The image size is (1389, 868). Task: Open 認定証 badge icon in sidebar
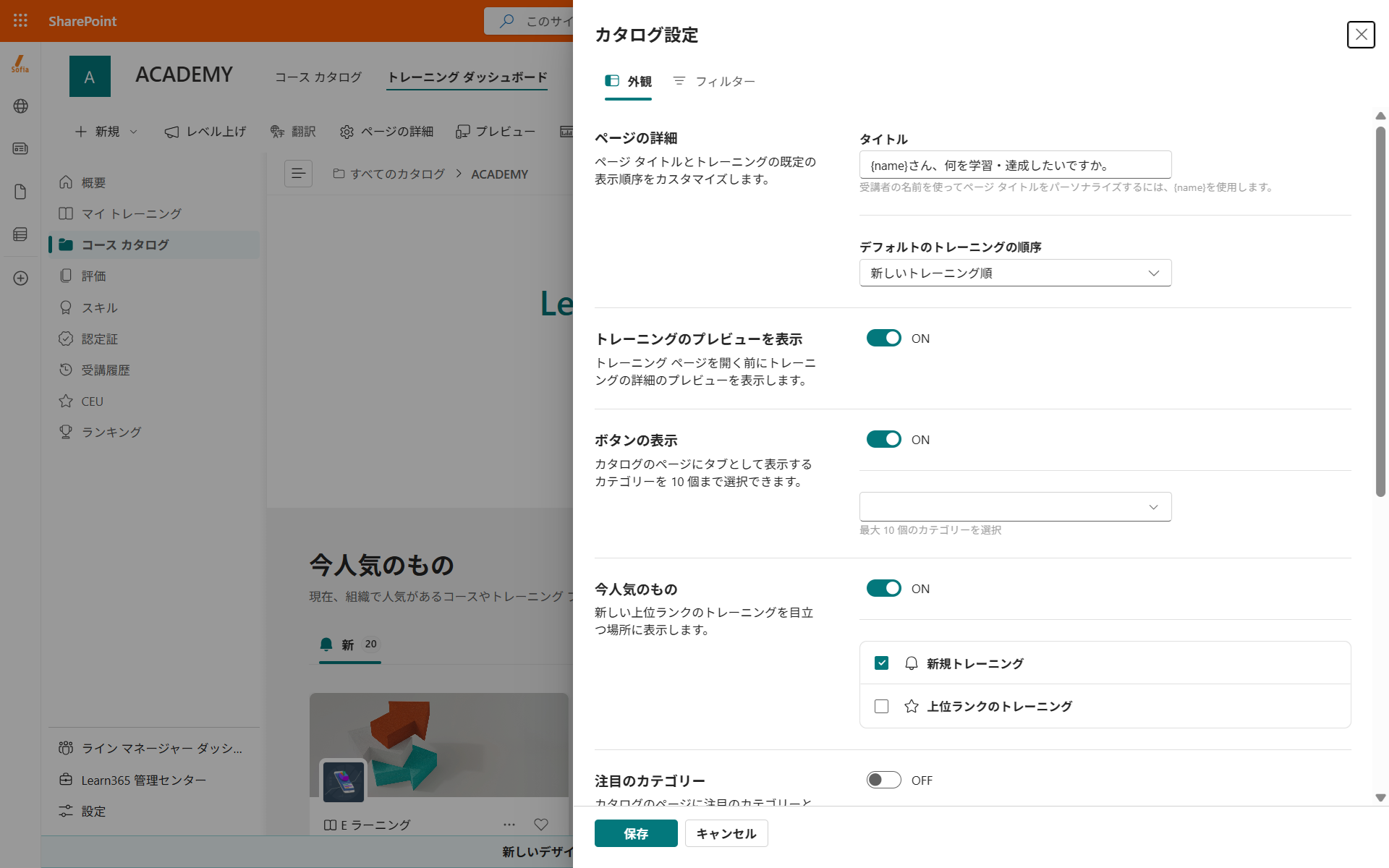click(66, 339)
